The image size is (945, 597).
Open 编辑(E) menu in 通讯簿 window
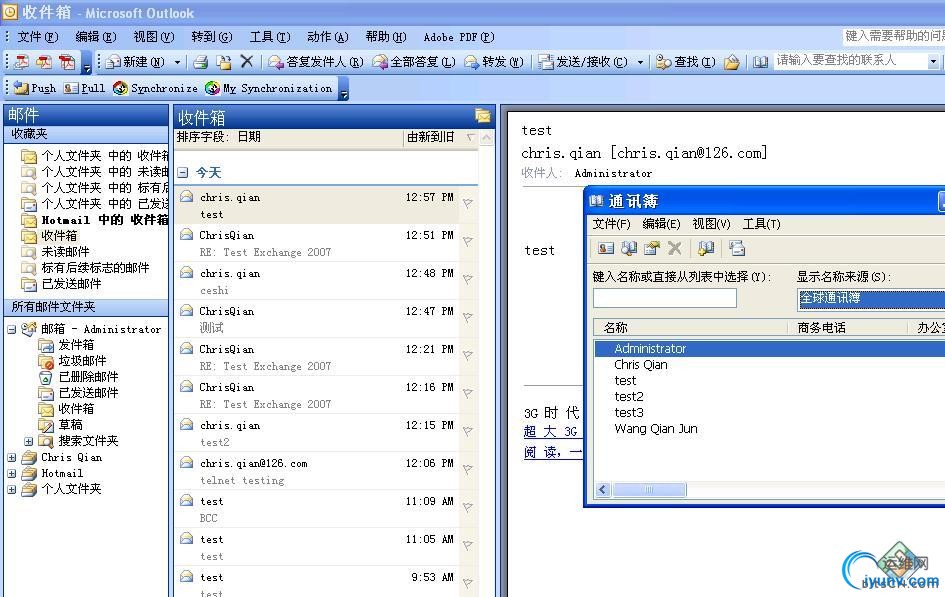[661, 224]
